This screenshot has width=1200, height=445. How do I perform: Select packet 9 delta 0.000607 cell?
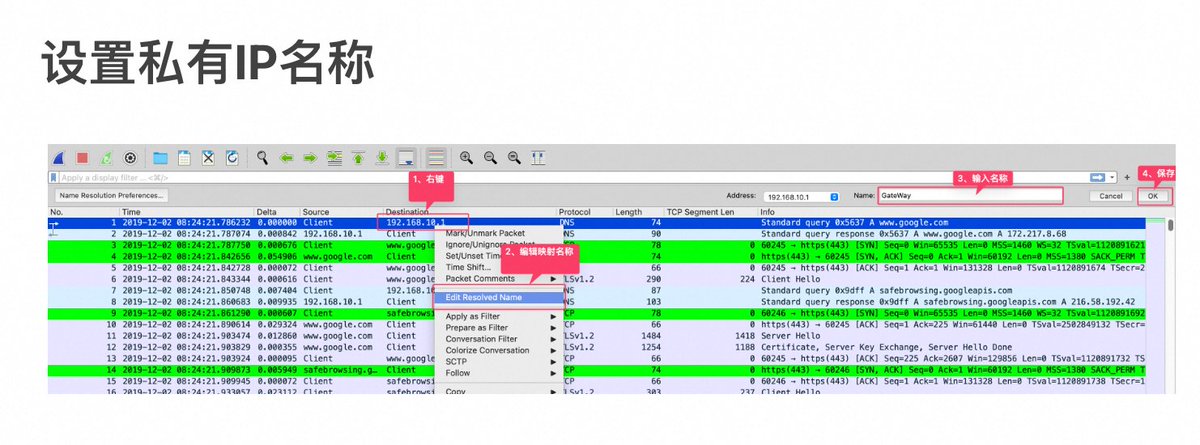[x=277, y=313]
